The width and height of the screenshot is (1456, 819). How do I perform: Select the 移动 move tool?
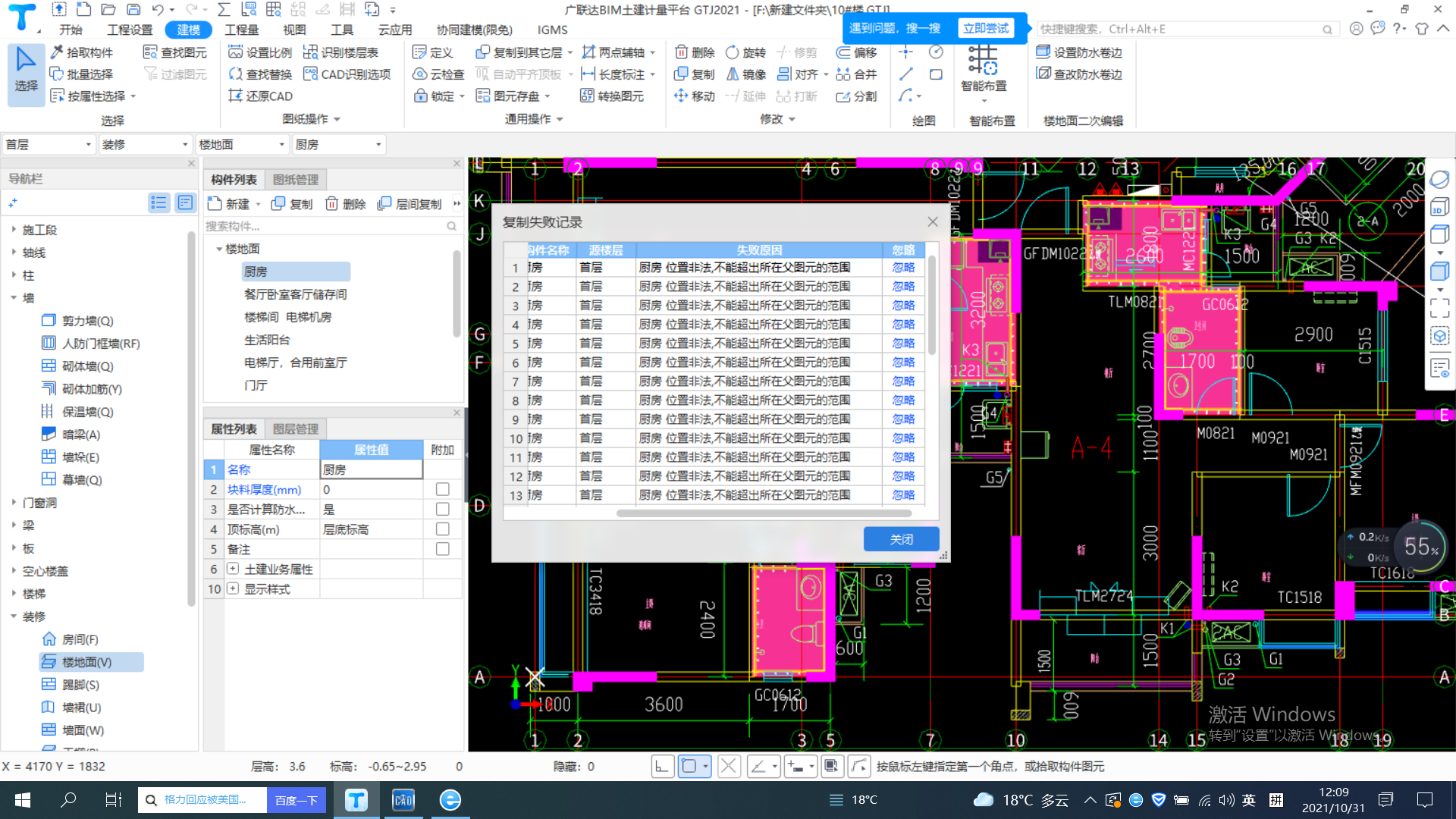coord(695,96)
